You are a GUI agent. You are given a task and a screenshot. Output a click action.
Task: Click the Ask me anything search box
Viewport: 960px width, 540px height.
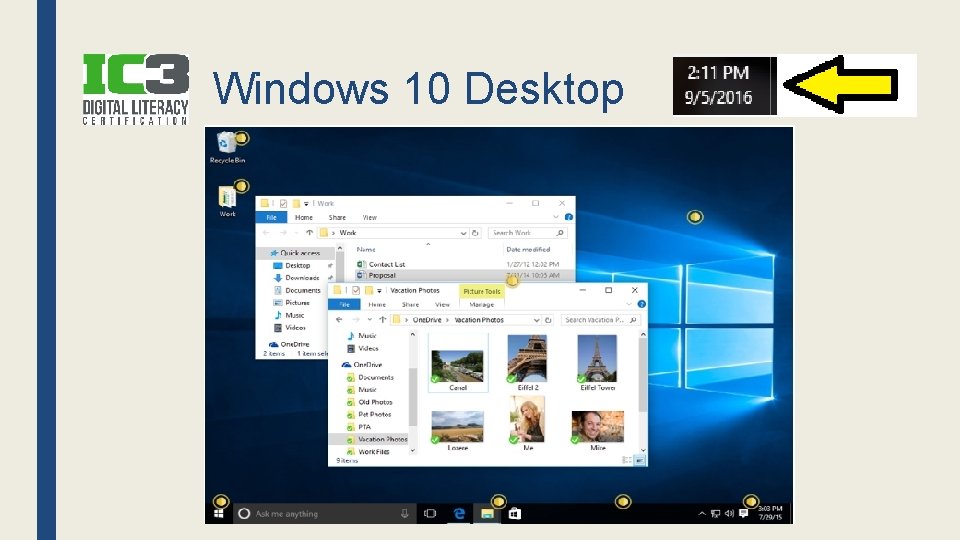pyautogui.click(x=324, y=514)
